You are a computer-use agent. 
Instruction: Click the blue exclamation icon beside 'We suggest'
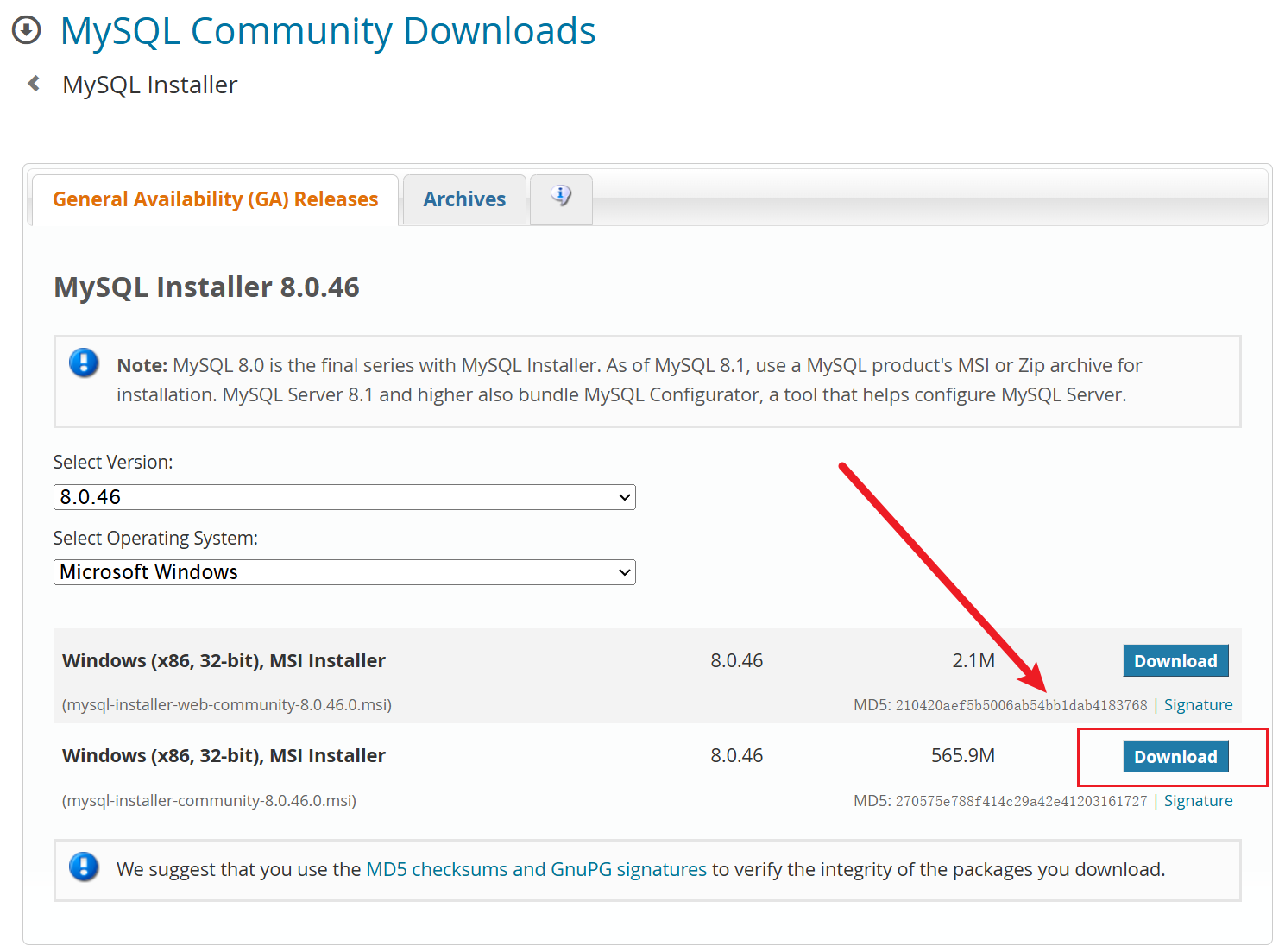[x=84, y=867]
